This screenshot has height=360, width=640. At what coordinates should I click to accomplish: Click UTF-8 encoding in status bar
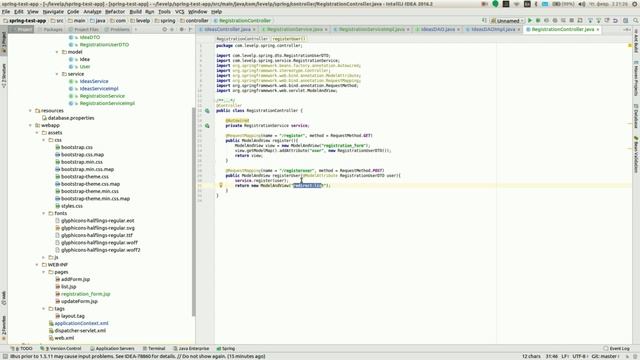pos(579,356)
